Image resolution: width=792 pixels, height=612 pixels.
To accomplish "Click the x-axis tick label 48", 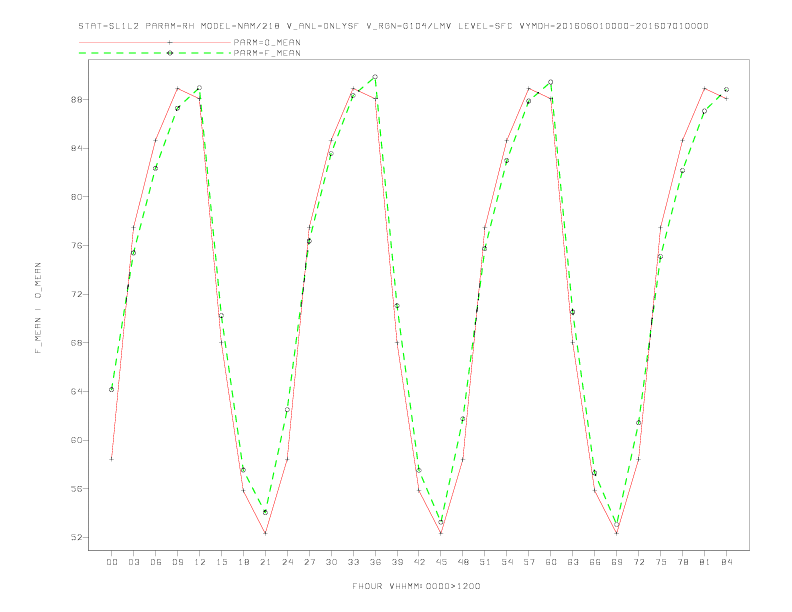I will point(463,562).
